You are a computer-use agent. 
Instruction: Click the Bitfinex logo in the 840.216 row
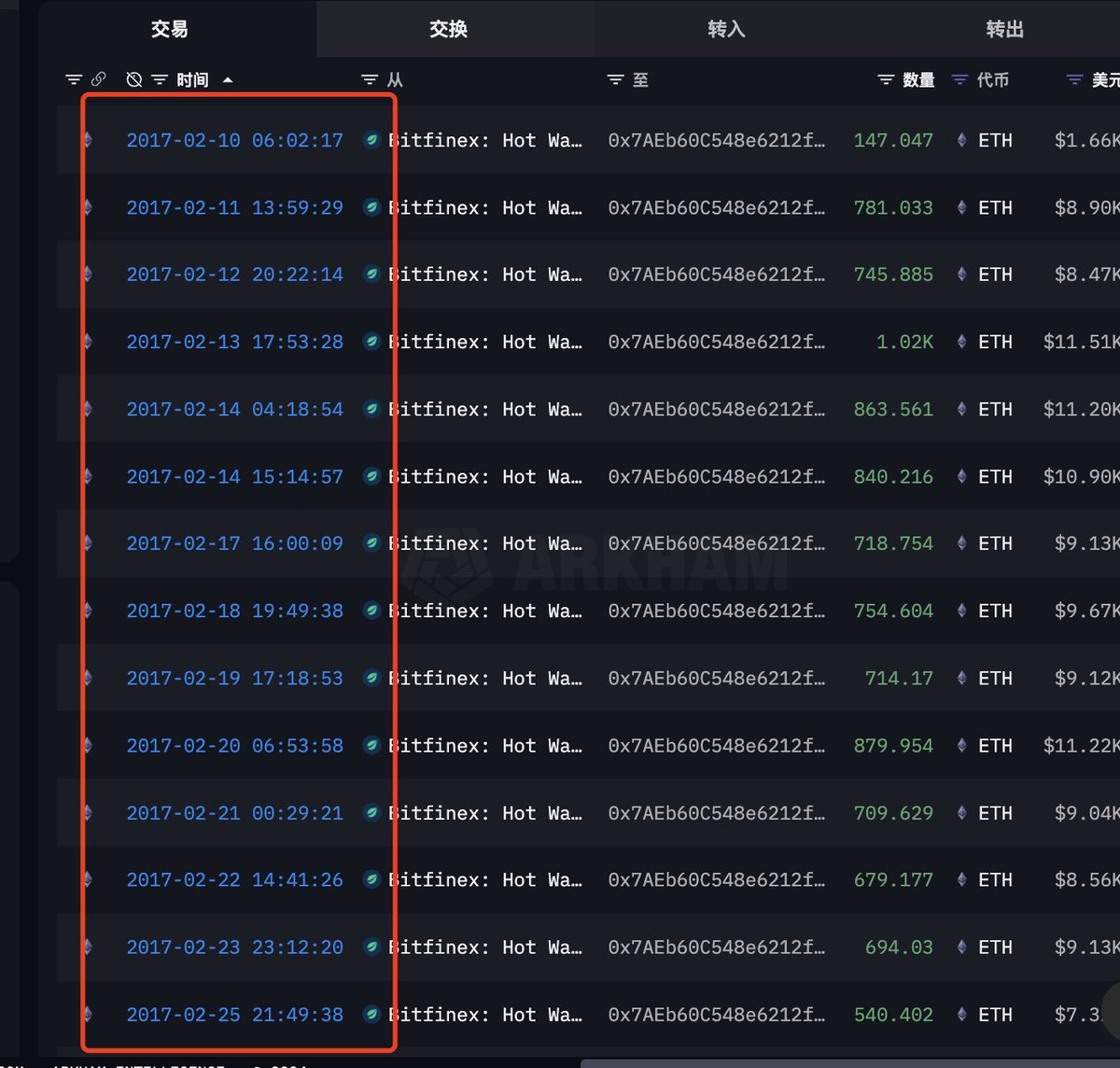[371, 476]
